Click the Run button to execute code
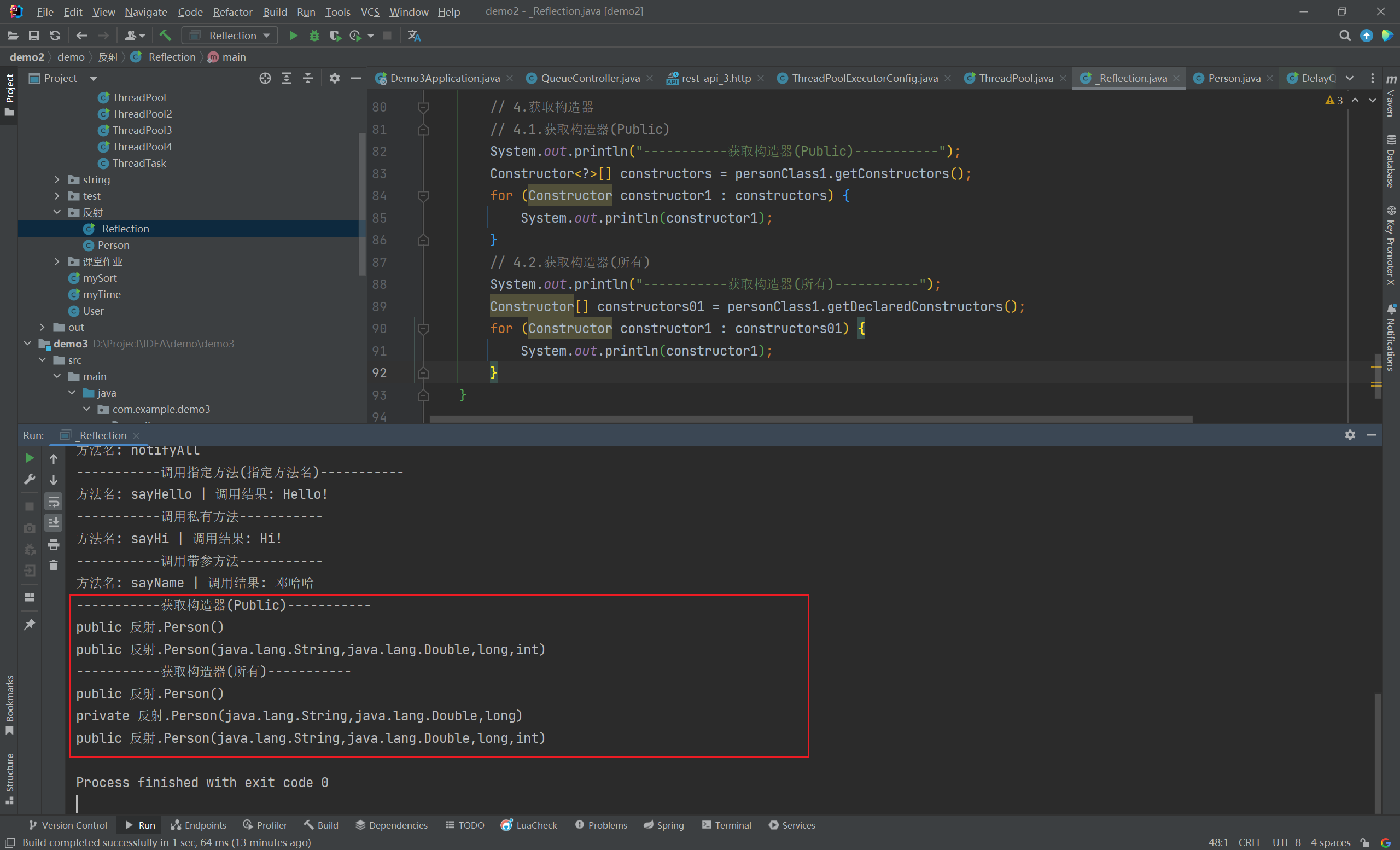 [x=292, y=36]
